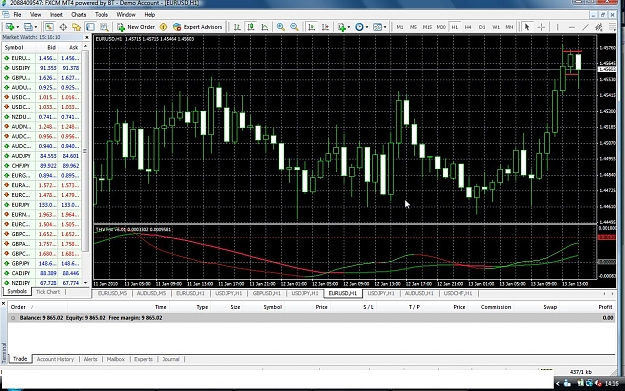Switch timeframe to D1
Image resolution: width=625 pixels, height=391 pixels.
tap(482, 27)
